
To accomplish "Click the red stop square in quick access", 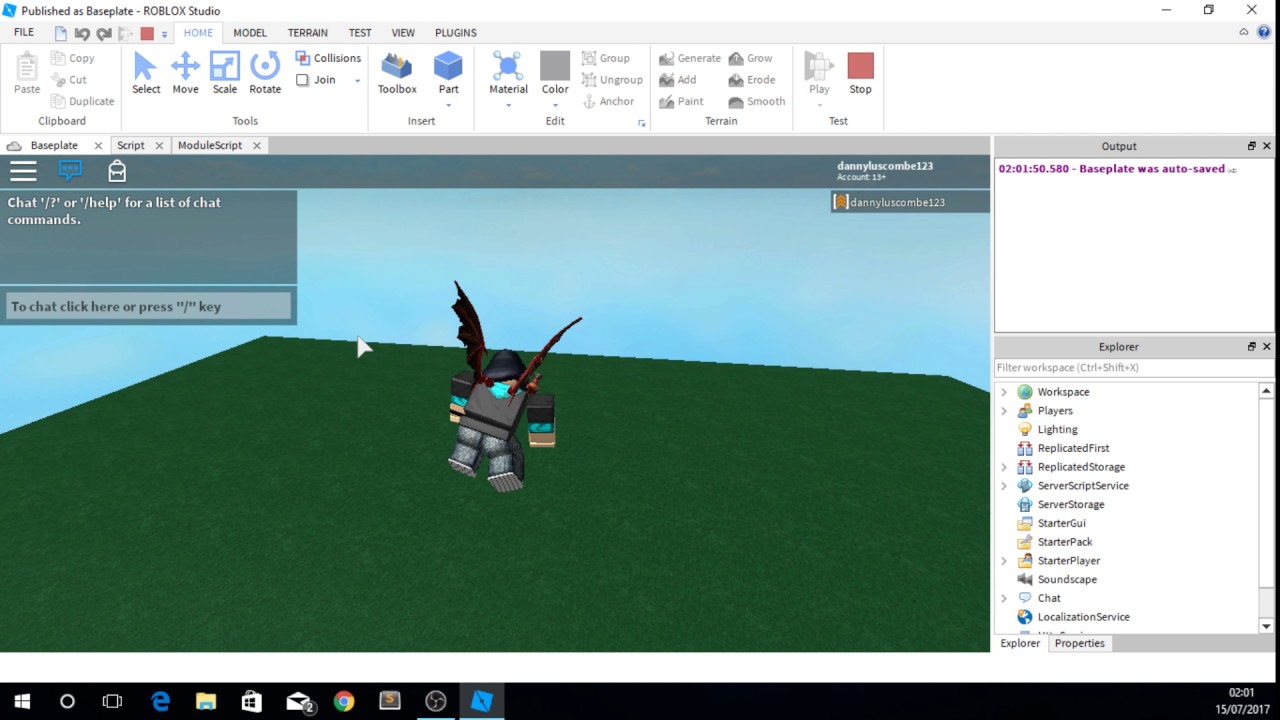I will point(147,33).
